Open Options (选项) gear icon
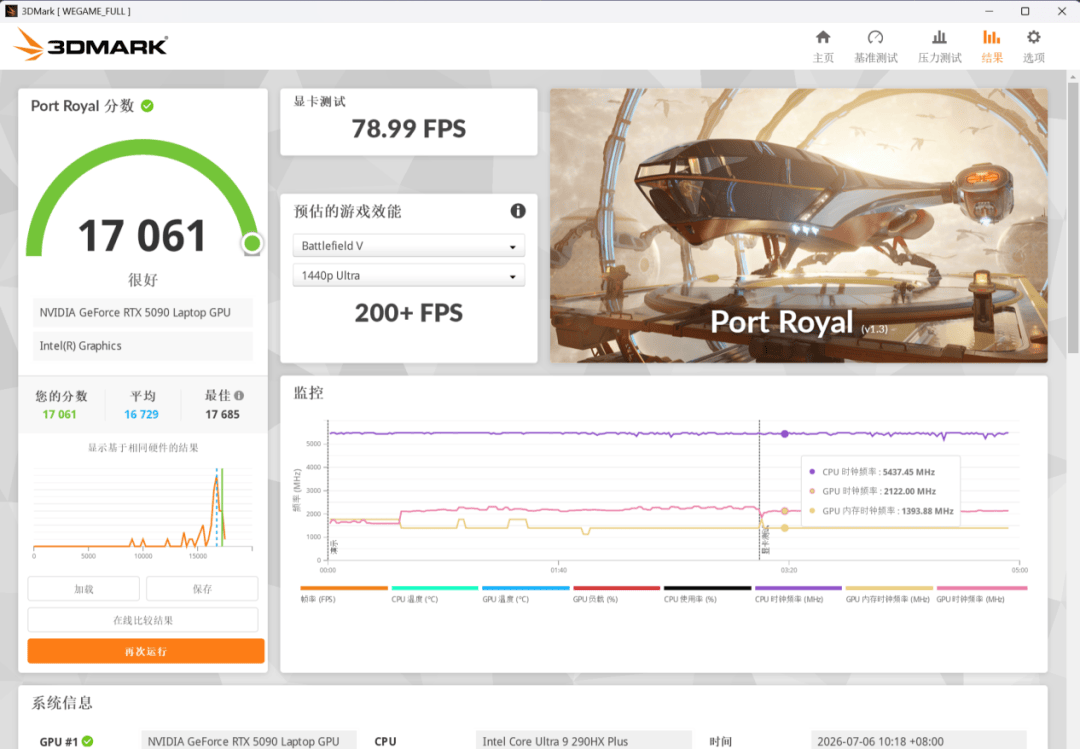The height and width of the screenshot is (749, 1080). 1033,37
